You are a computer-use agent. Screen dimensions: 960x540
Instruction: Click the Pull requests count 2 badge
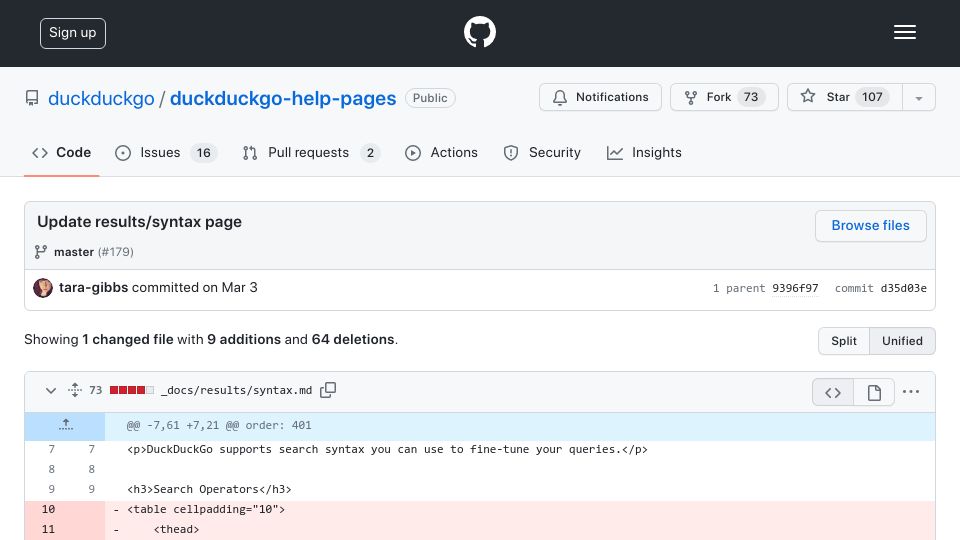point(370,153)
